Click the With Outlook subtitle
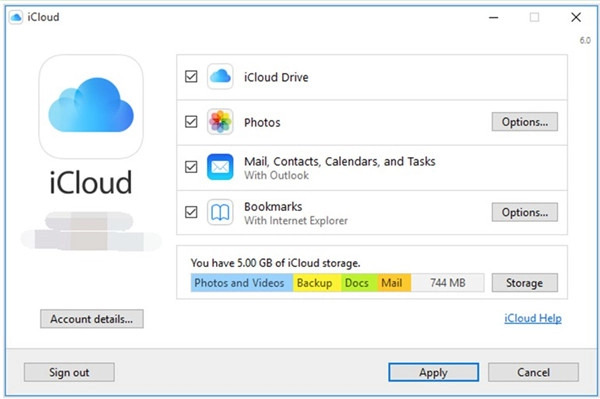The image size is (600, 399). coord(277,175)
